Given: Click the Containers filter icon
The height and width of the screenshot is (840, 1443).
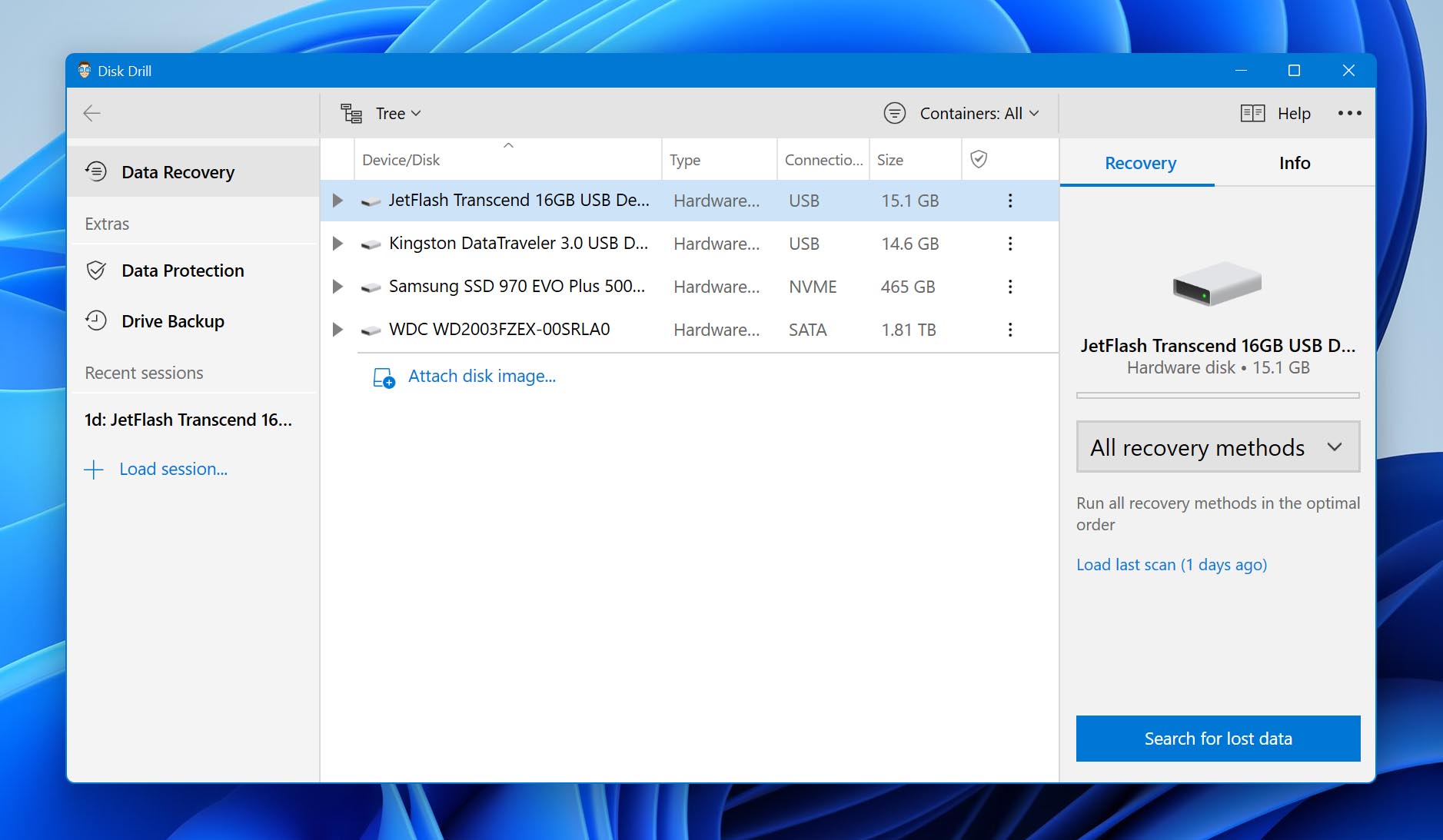Looking at the screenshot, I should pos(895,114).
